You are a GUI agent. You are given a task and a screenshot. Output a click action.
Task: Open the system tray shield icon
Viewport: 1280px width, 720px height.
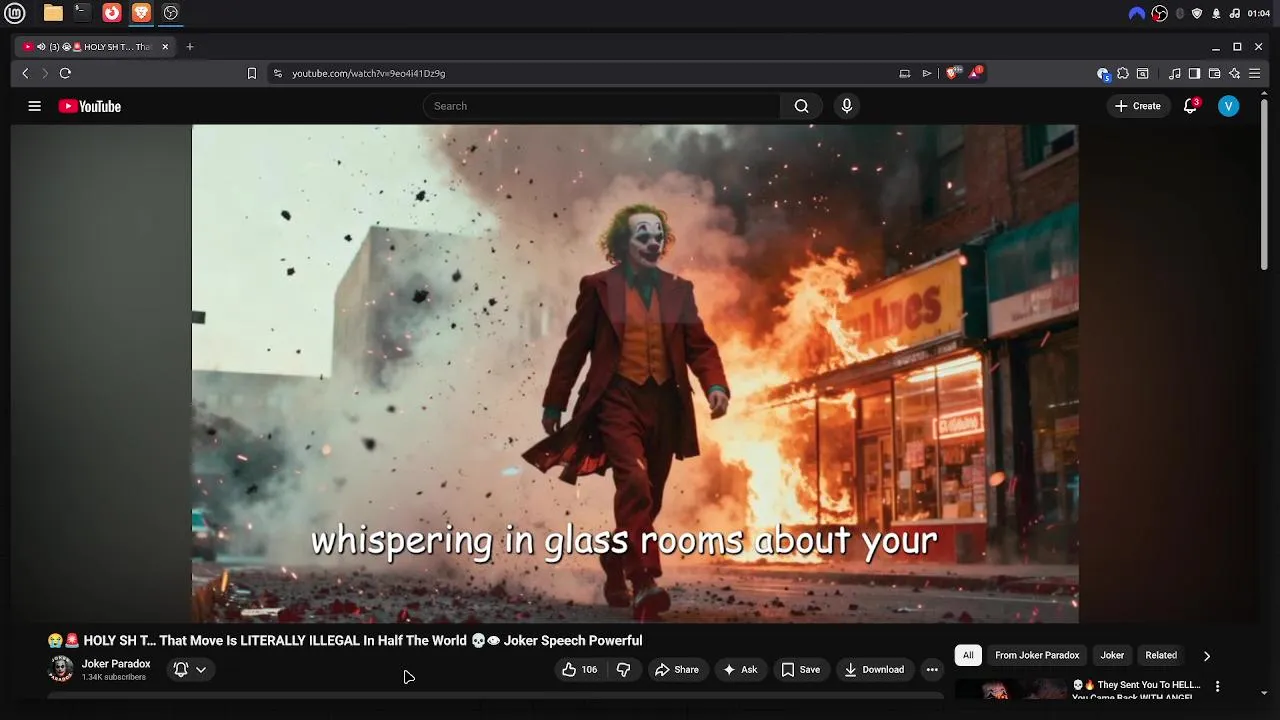point(1198,13)
